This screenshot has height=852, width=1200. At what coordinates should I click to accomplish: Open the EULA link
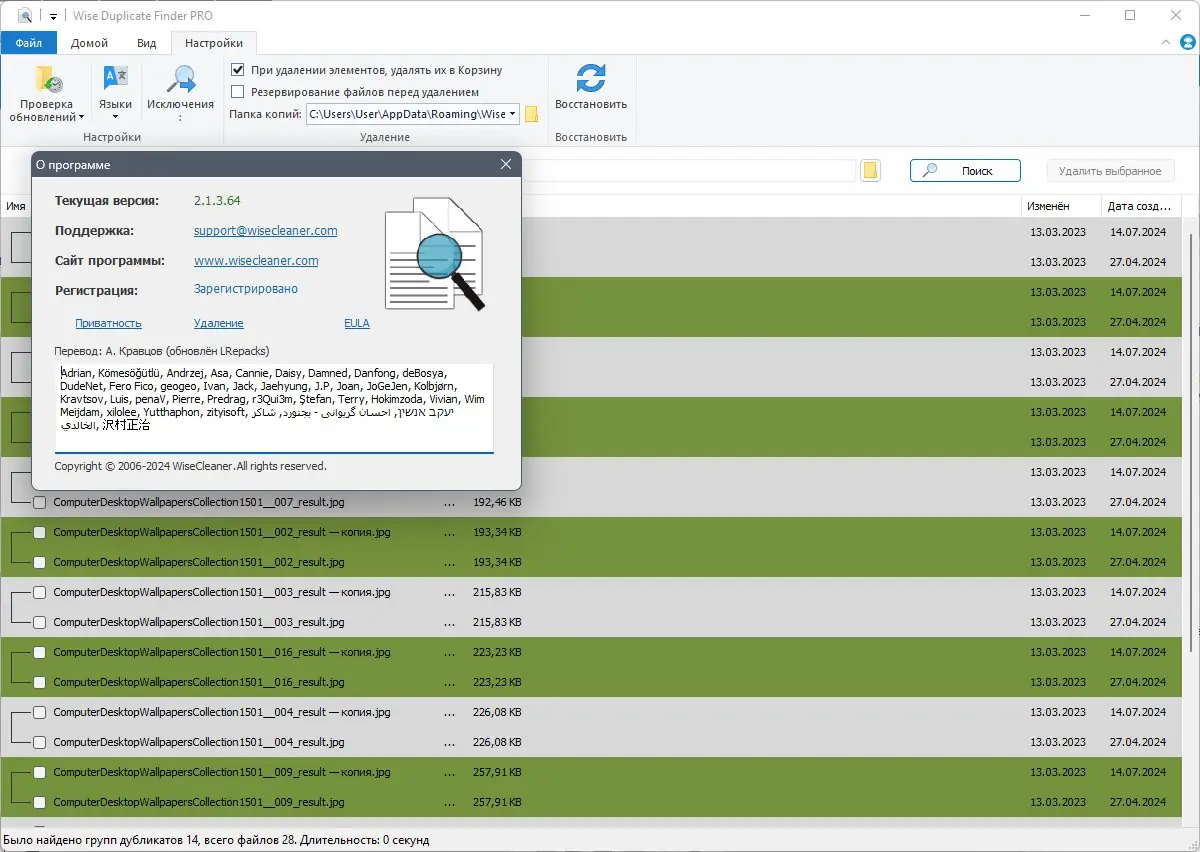coord(357,323)
